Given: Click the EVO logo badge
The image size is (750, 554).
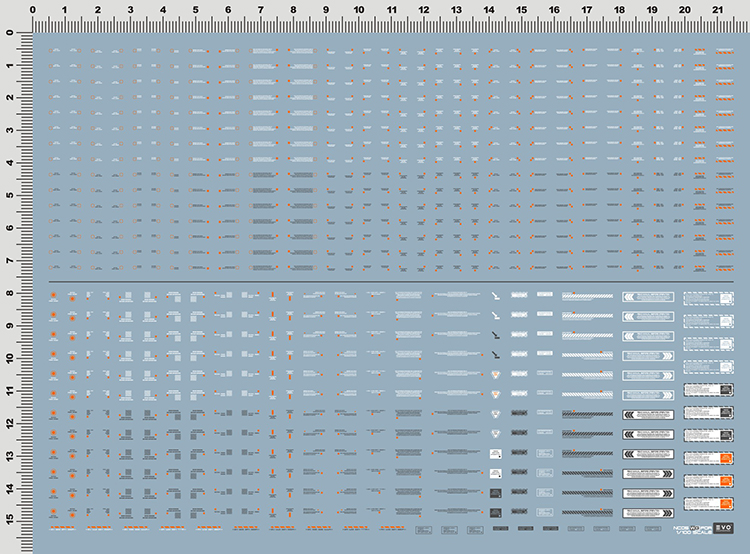Looking at the screenshot, I should [x=723, y=528].
